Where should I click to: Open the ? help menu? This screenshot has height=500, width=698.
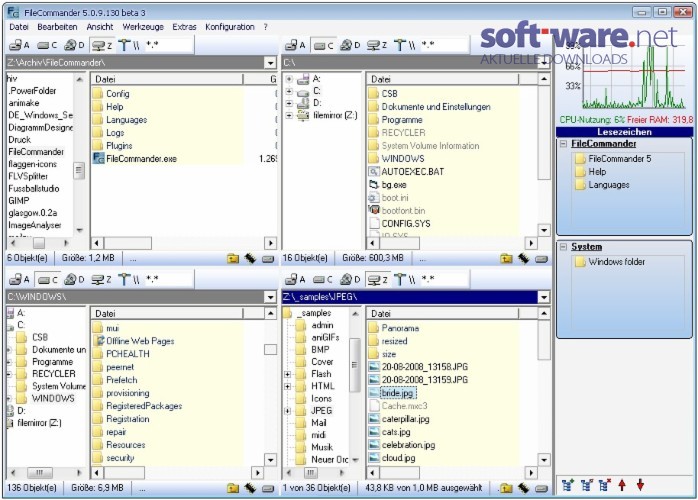(x=265, y=27)
